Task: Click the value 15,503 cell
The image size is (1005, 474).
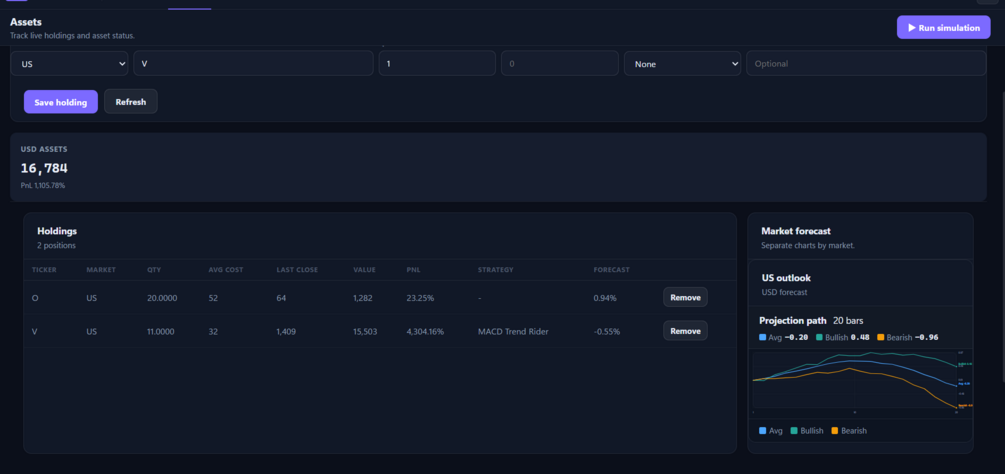Action: click(365, 331)
